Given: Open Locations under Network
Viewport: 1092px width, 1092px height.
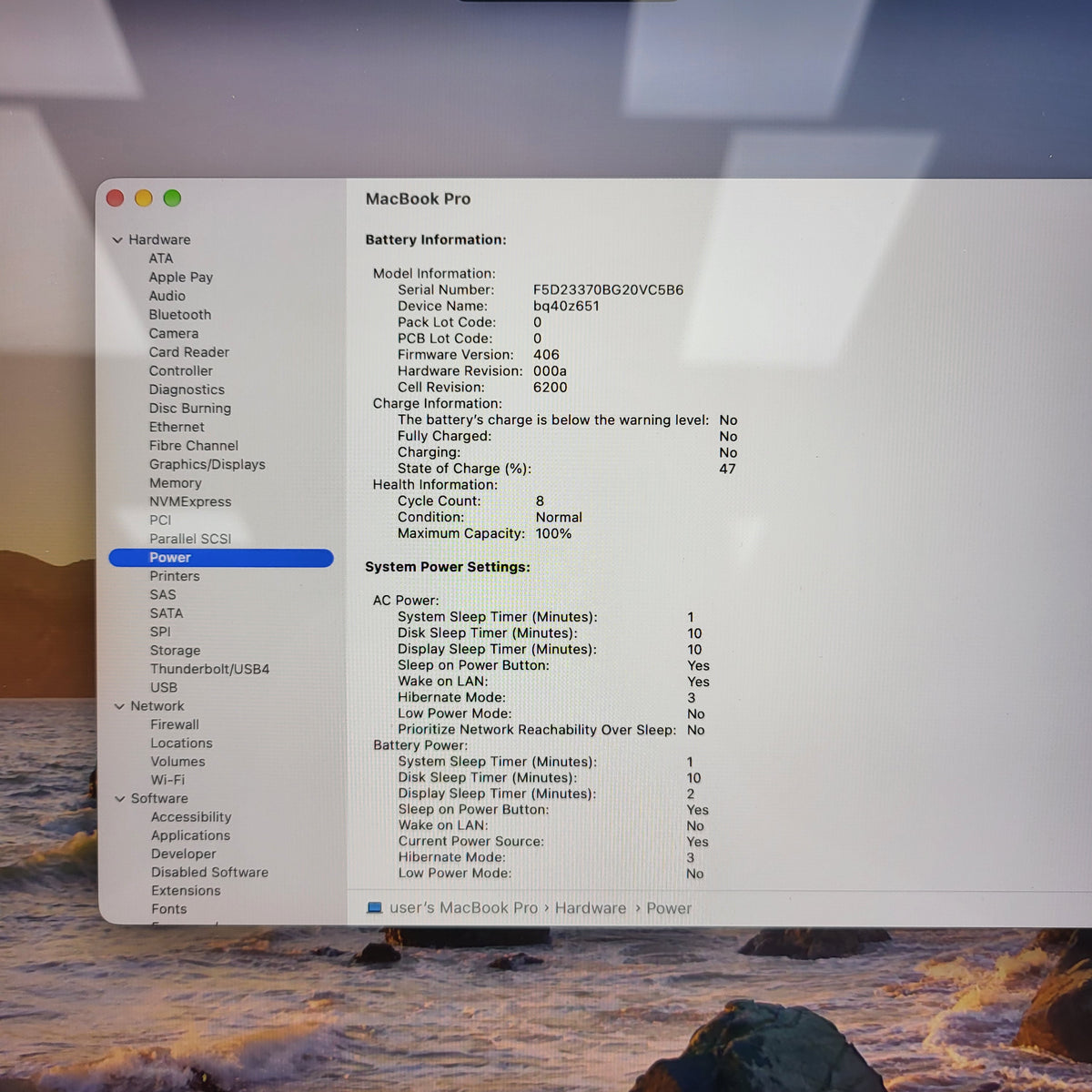Looking at the screenshot, I should coord(181,743).
